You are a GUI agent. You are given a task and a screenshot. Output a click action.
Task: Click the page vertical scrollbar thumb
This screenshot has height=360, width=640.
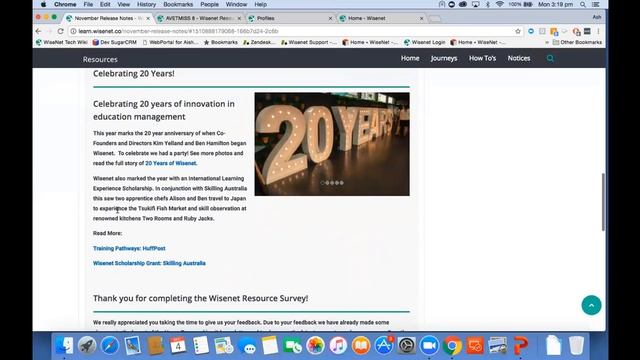(603, 202)
